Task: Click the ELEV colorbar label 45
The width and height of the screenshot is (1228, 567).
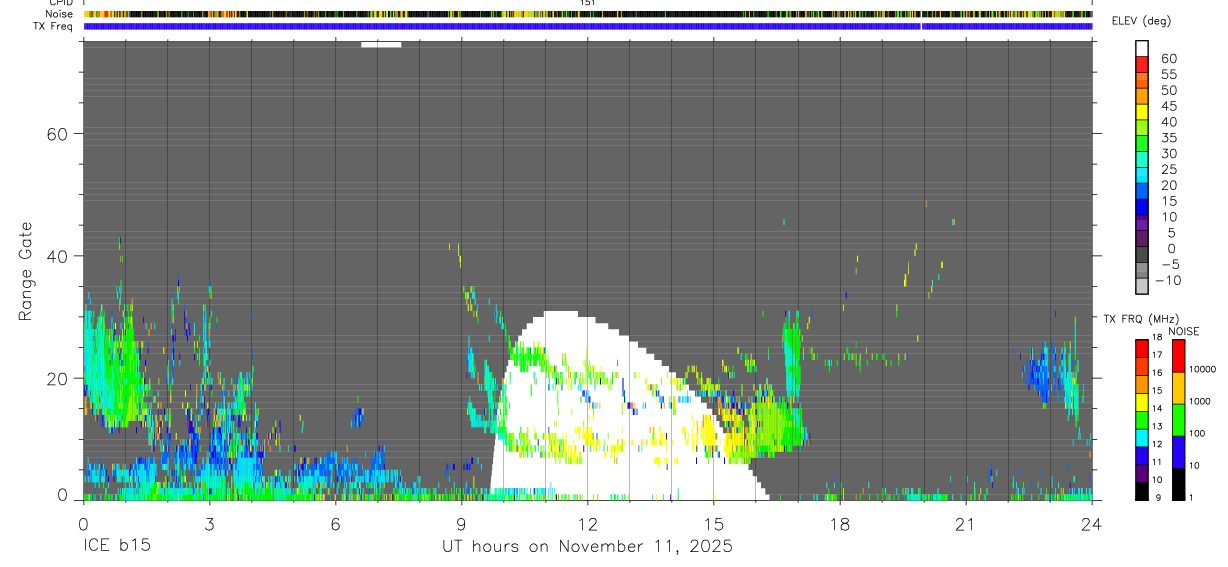Action: pos(1168,106)
